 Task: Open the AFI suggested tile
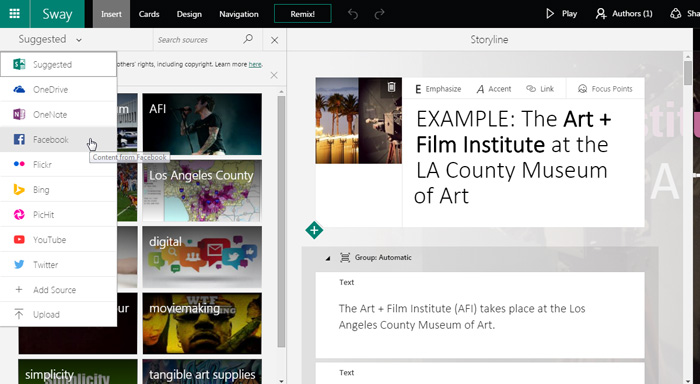202,124
